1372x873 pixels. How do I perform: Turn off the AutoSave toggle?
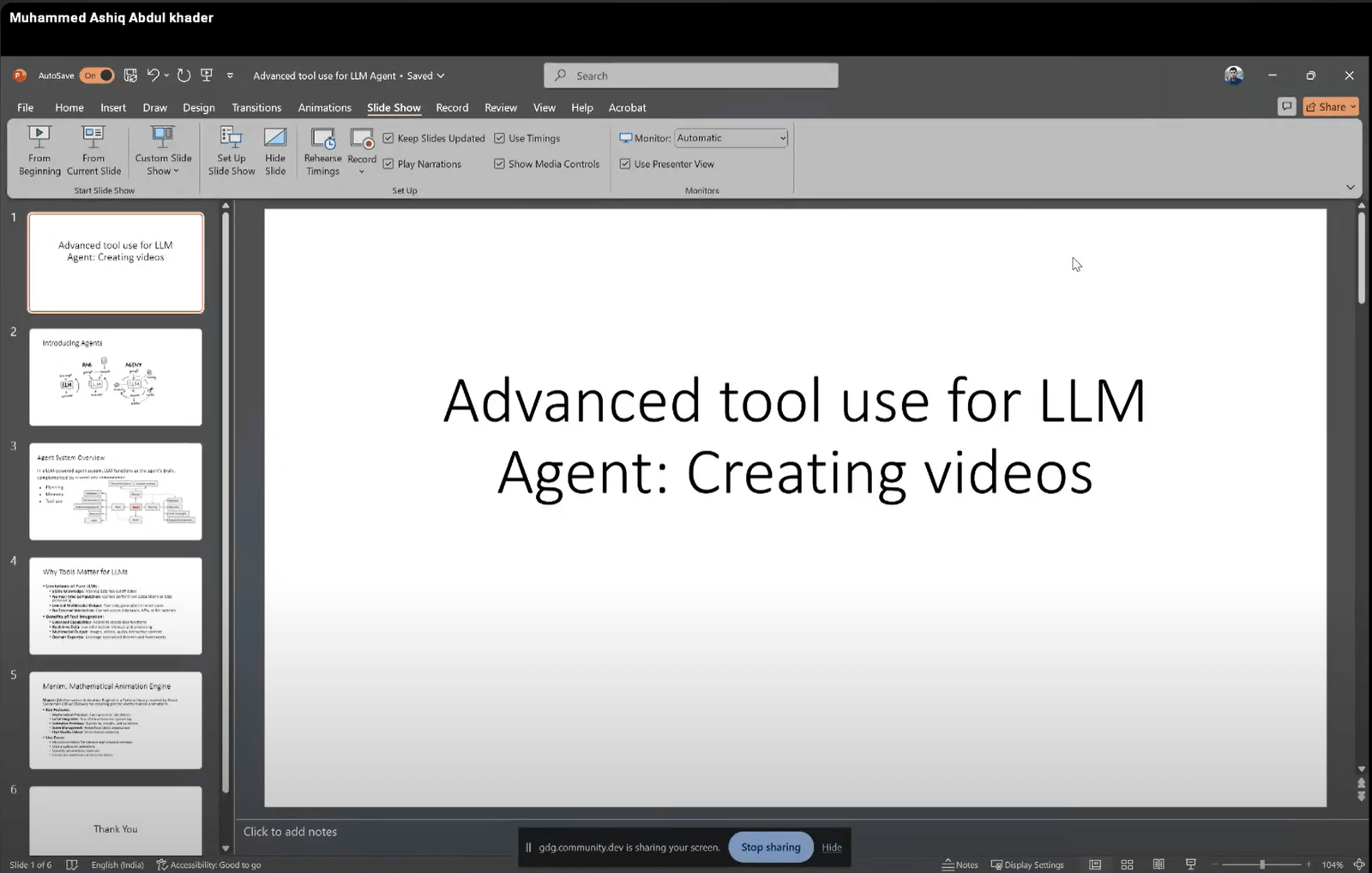click(x=97, y=75)
